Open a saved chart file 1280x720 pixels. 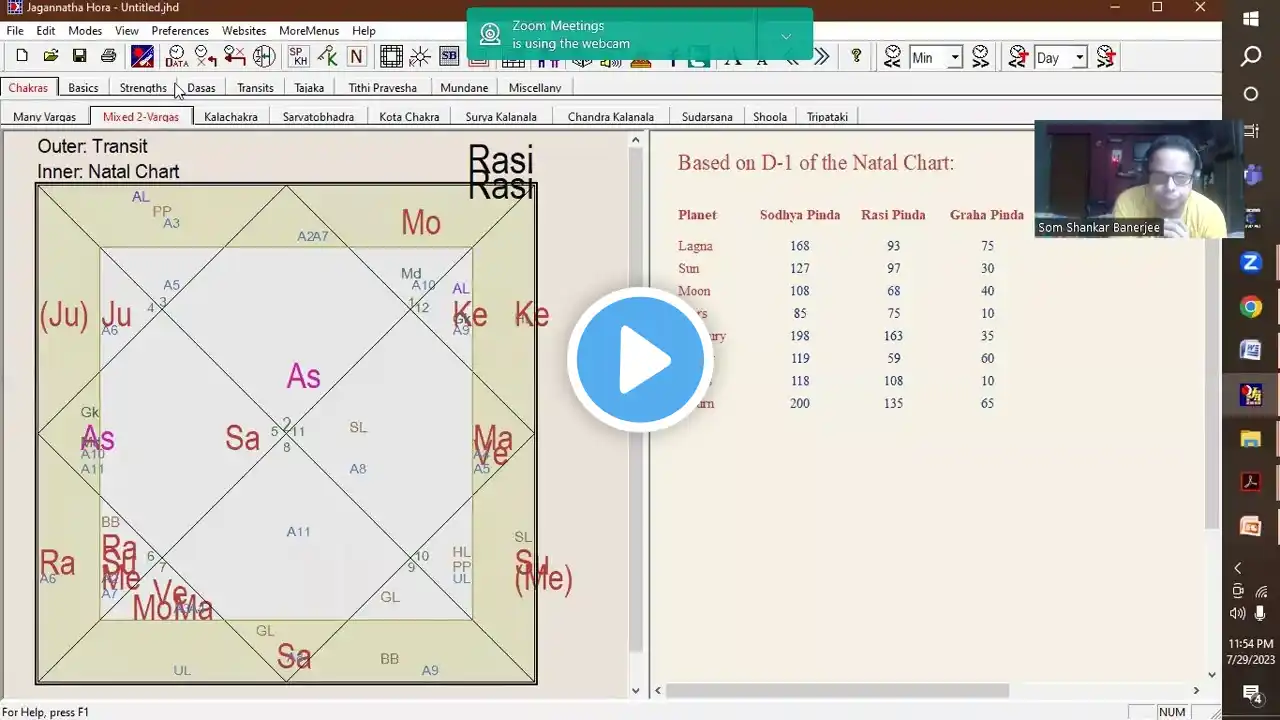click(x=51, y=56)
